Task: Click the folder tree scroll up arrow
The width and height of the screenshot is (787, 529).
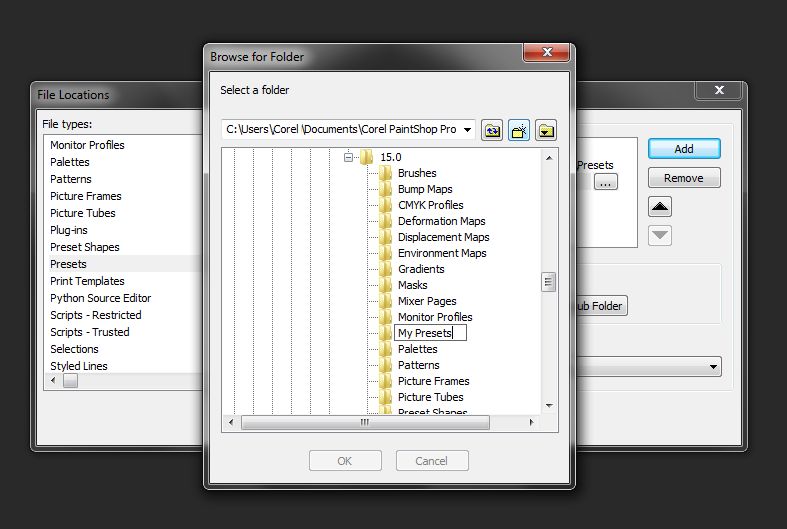Action: tap(549, 158)
